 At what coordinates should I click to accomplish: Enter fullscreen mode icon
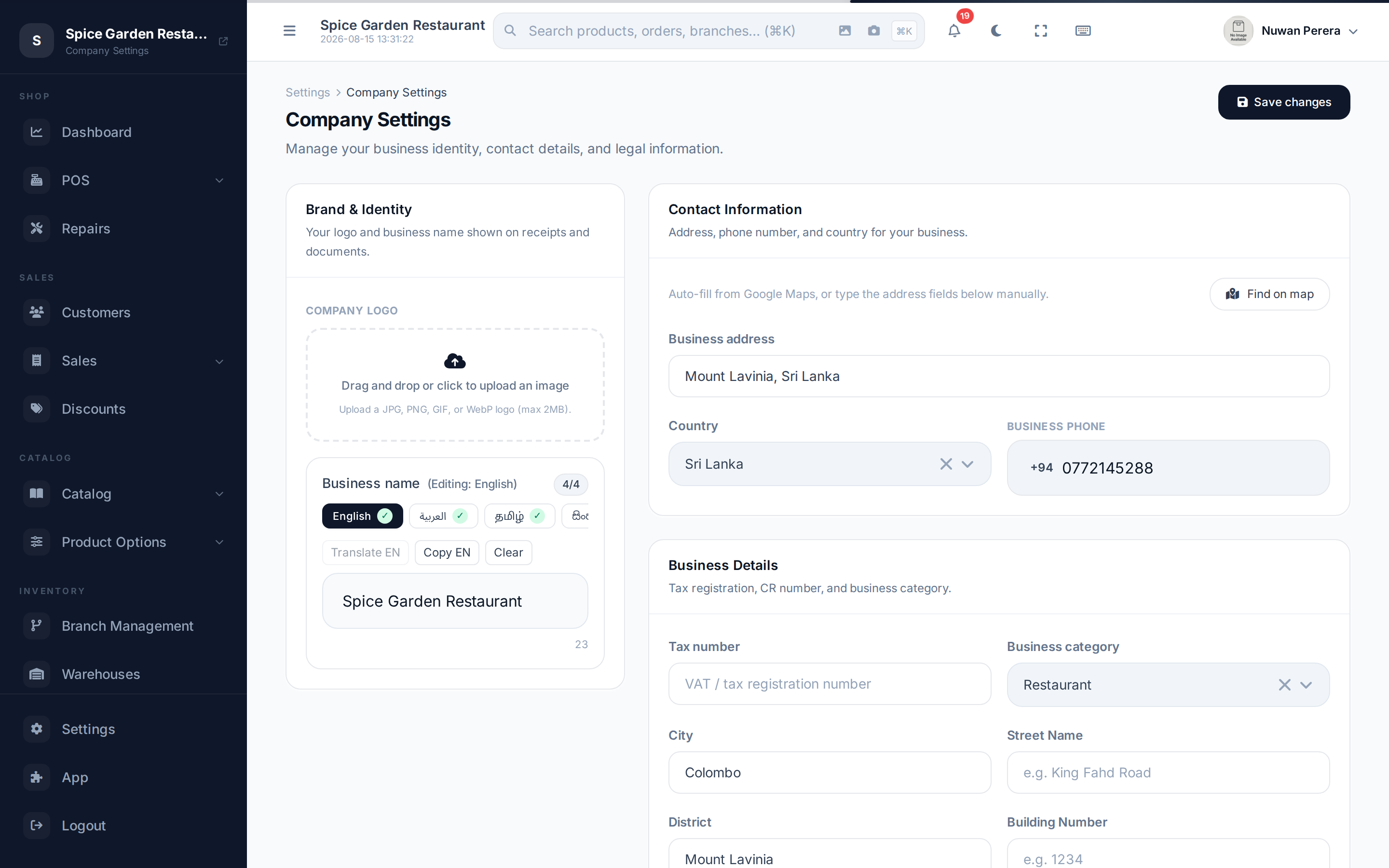1041,30
